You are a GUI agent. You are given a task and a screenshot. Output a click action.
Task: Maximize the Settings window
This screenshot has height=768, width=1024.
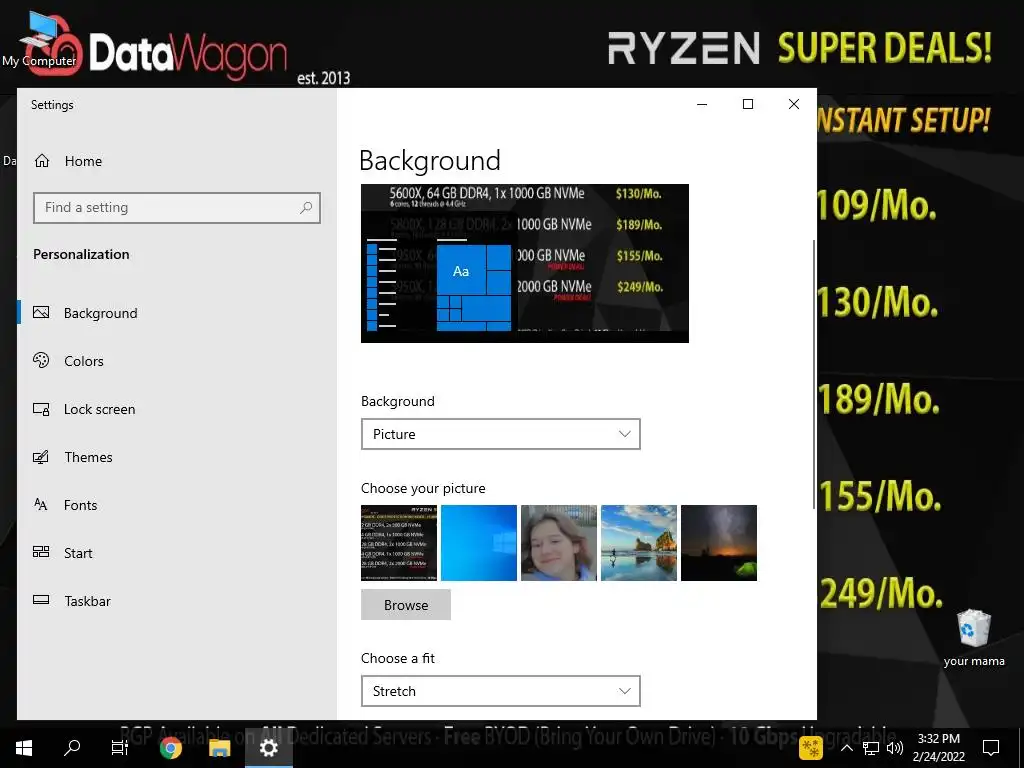(748, 104)
